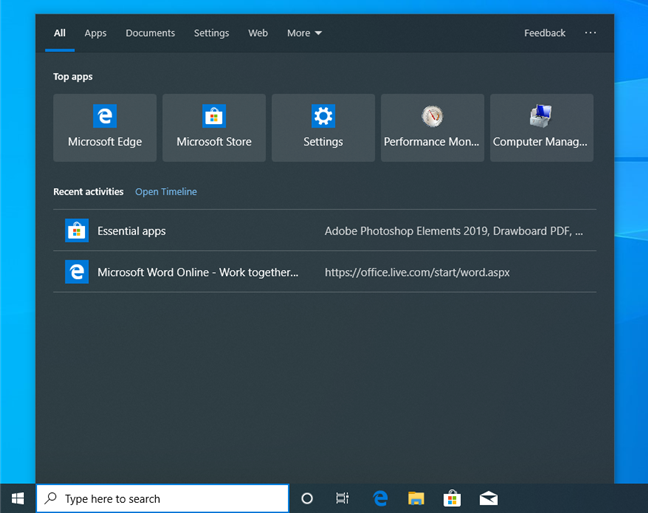
Task: Click the Cortana circle icon on the taskbar
Action: pos(307,499)
